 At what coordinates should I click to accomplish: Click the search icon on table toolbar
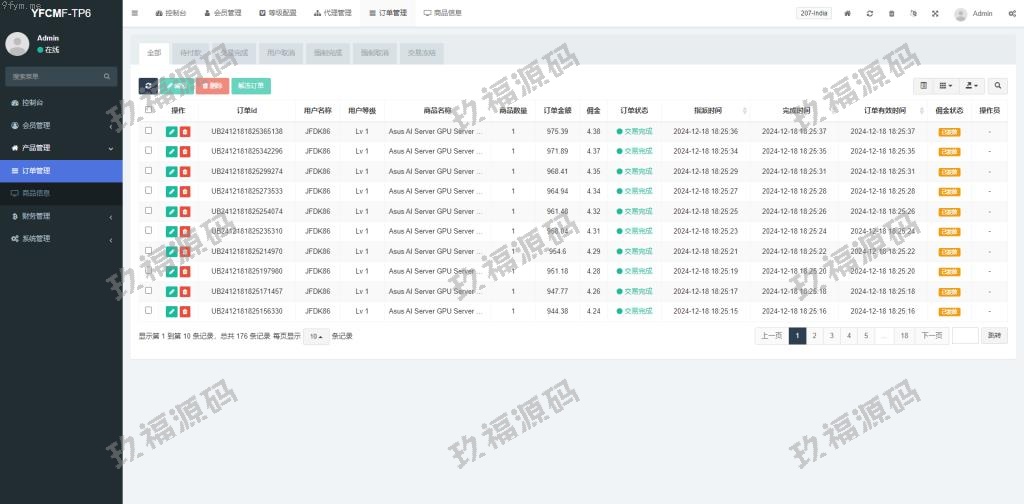(998, 86)
